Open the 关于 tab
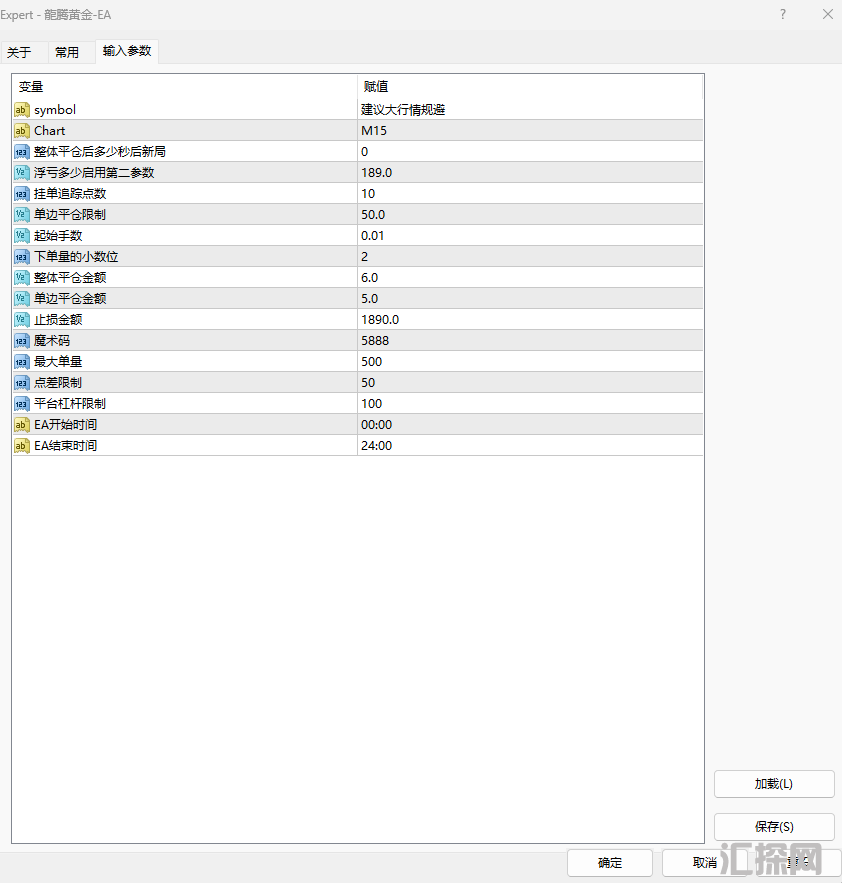 click(19, 52)
